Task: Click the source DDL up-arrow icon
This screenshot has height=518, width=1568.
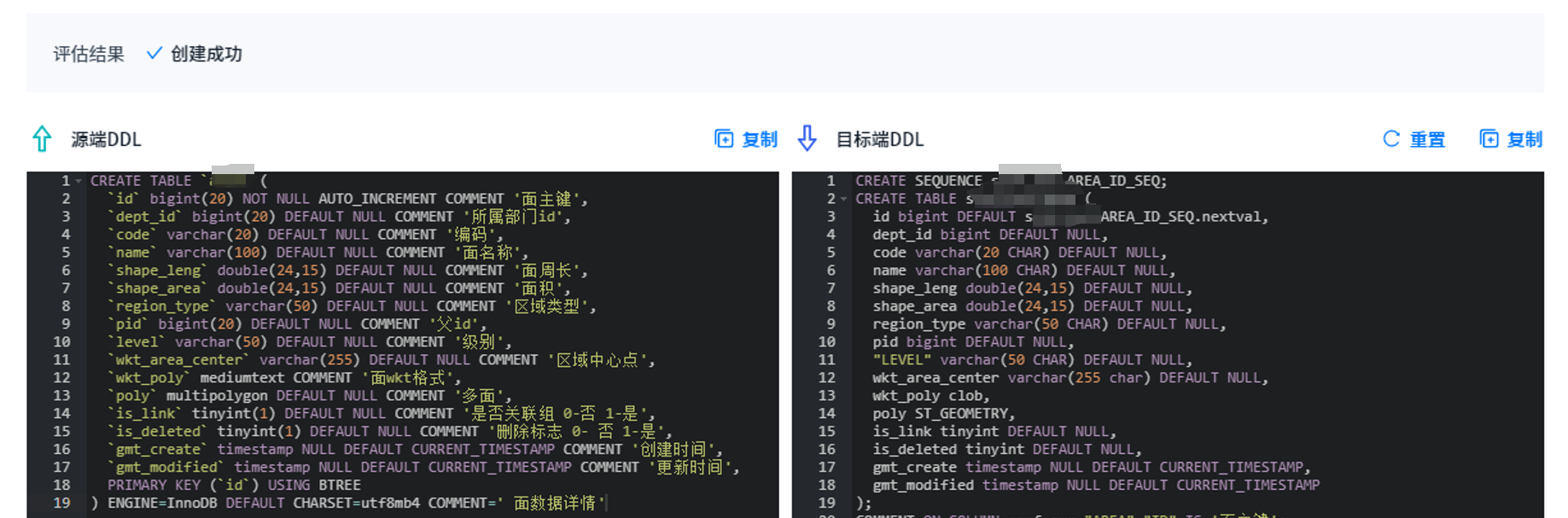Action: (x=42, y=138)
